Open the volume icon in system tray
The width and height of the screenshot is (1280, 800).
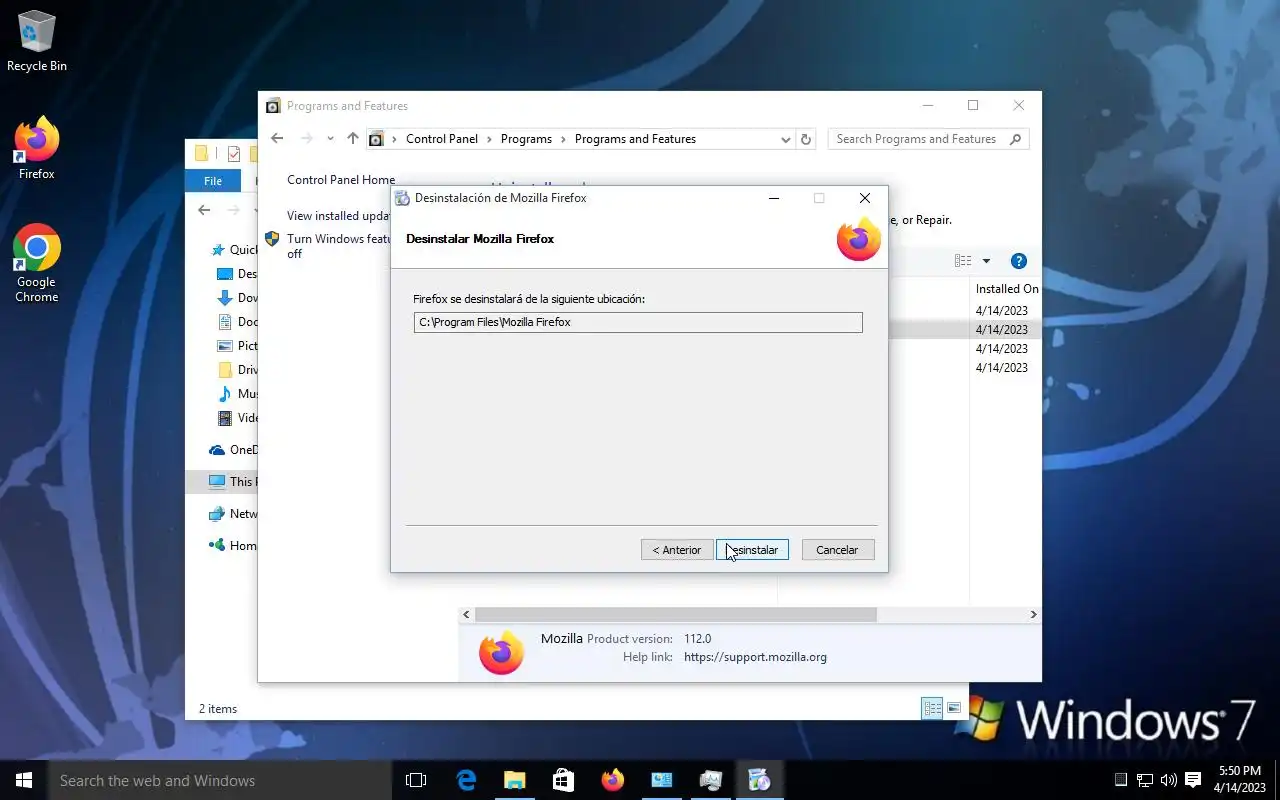[1168, 780]
